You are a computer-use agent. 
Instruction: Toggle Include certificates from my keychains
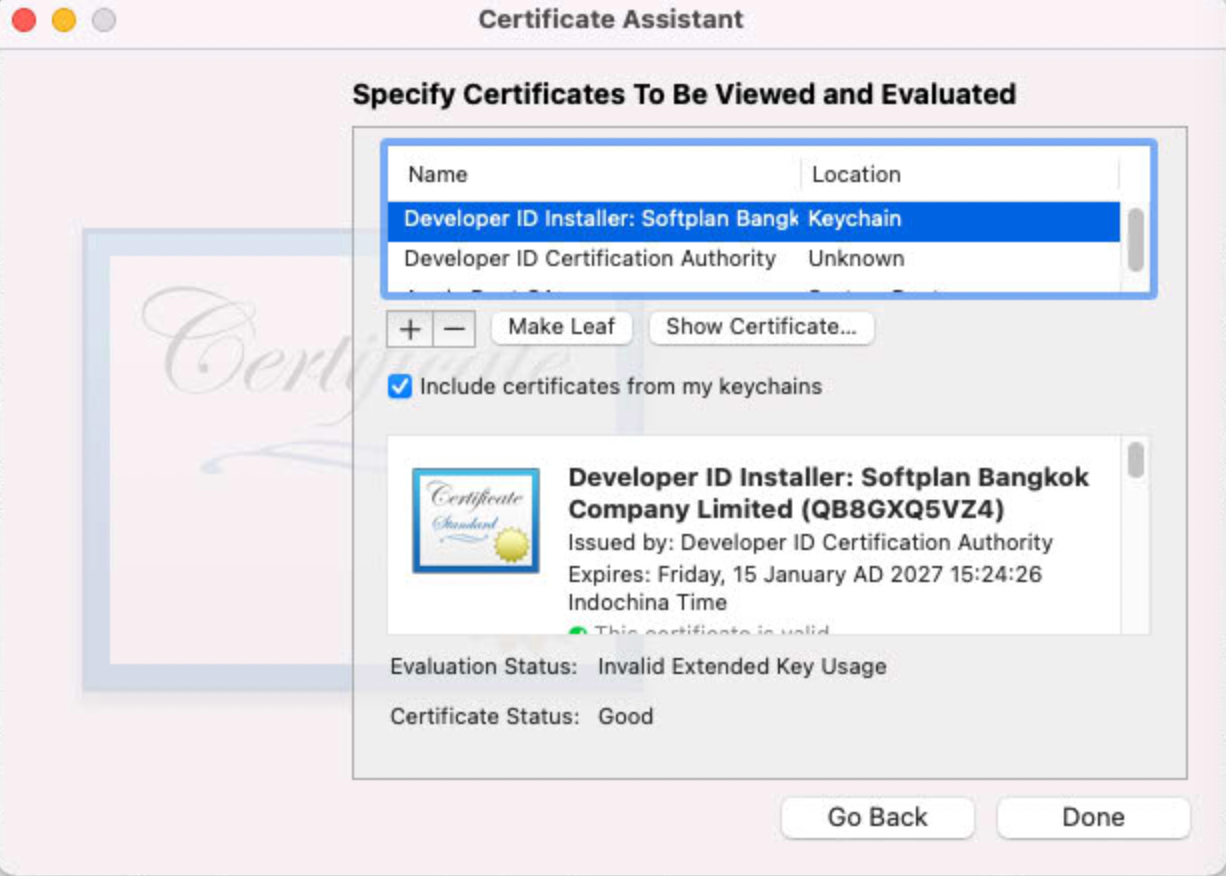400,387
